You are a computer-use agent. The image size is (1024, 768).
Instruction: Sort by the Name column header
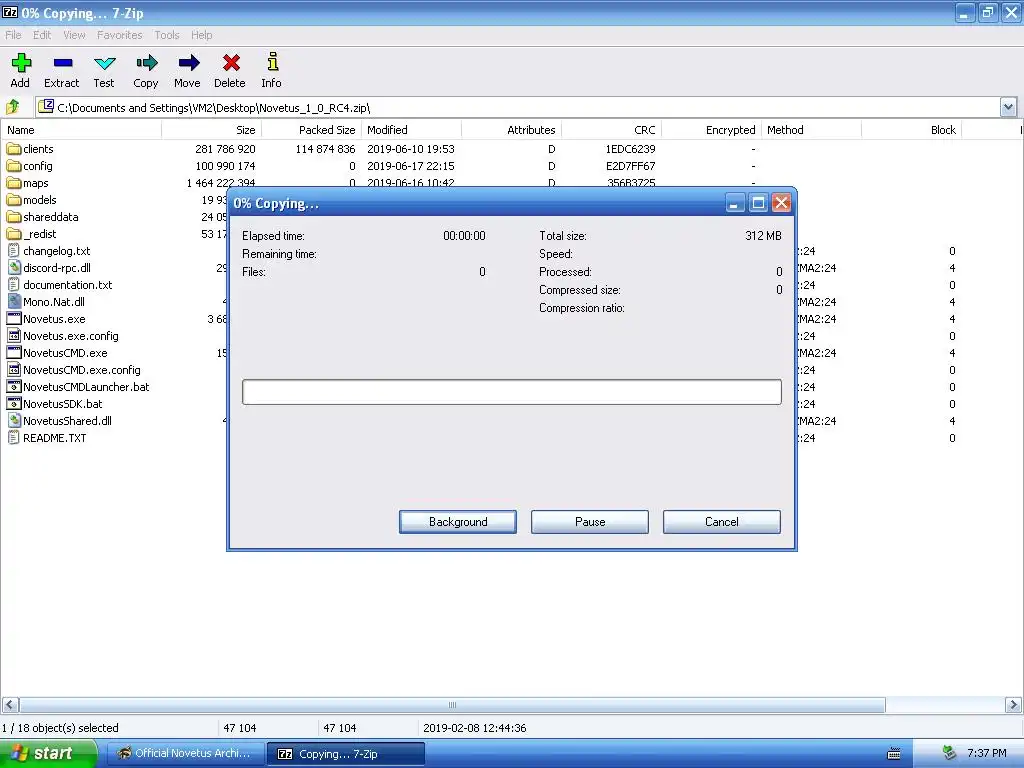click(x=81, y=130)
